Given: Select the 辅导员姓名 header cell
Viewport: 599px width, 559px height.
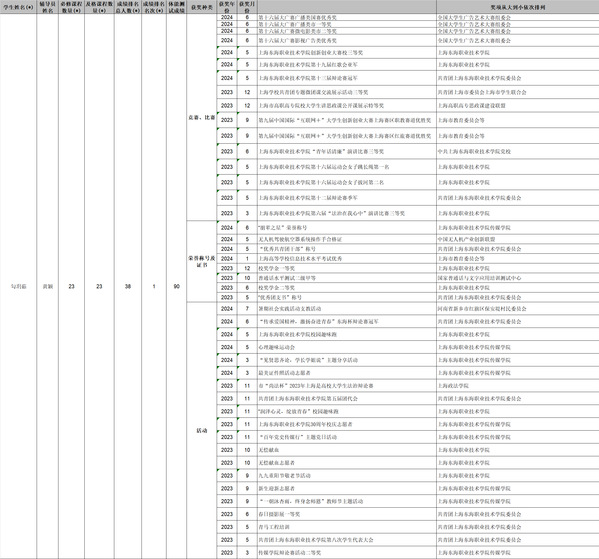Looking at the screenshot, I should click(x=48, y=7).
